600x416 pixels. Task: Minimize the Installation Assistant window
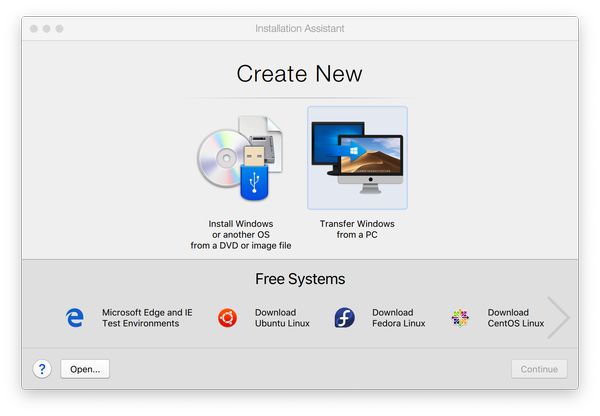(47, 29)
